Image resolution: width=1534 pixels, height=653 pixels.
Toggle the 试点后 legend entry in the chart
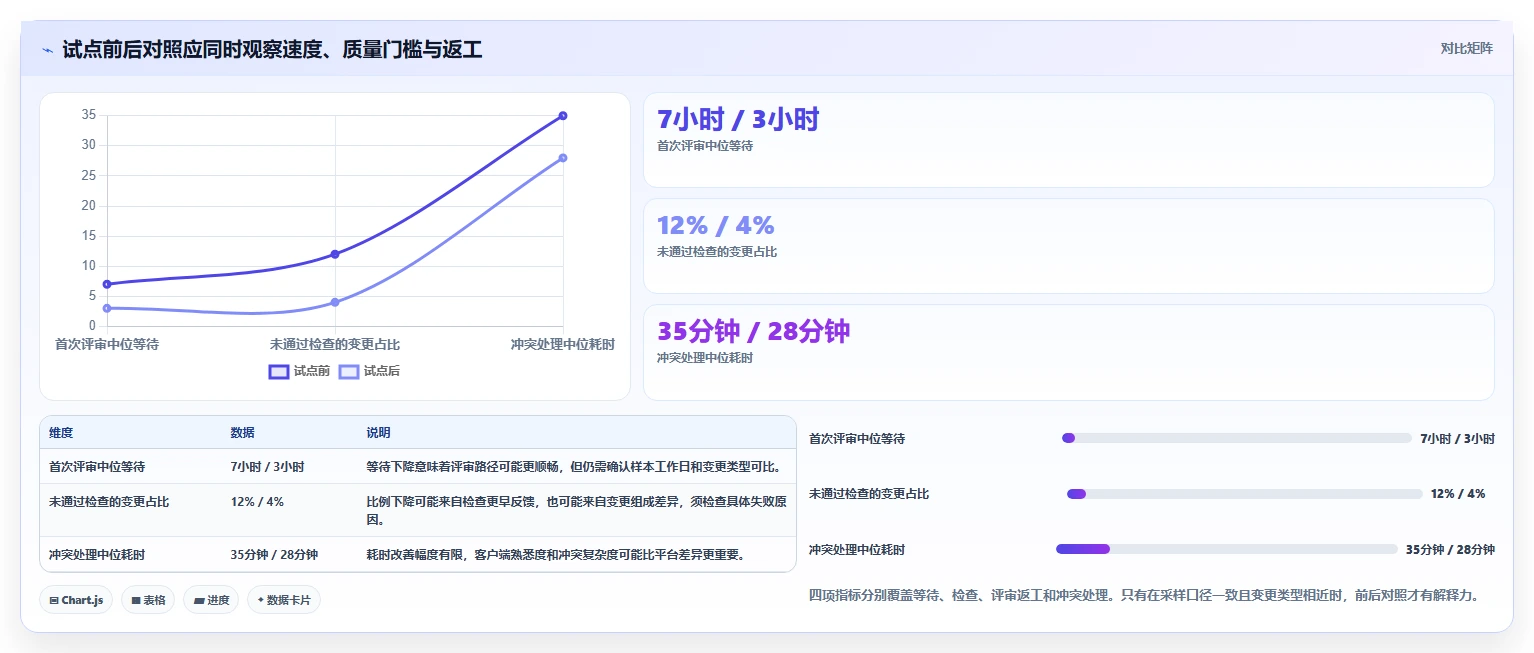[x=370, y=371]
